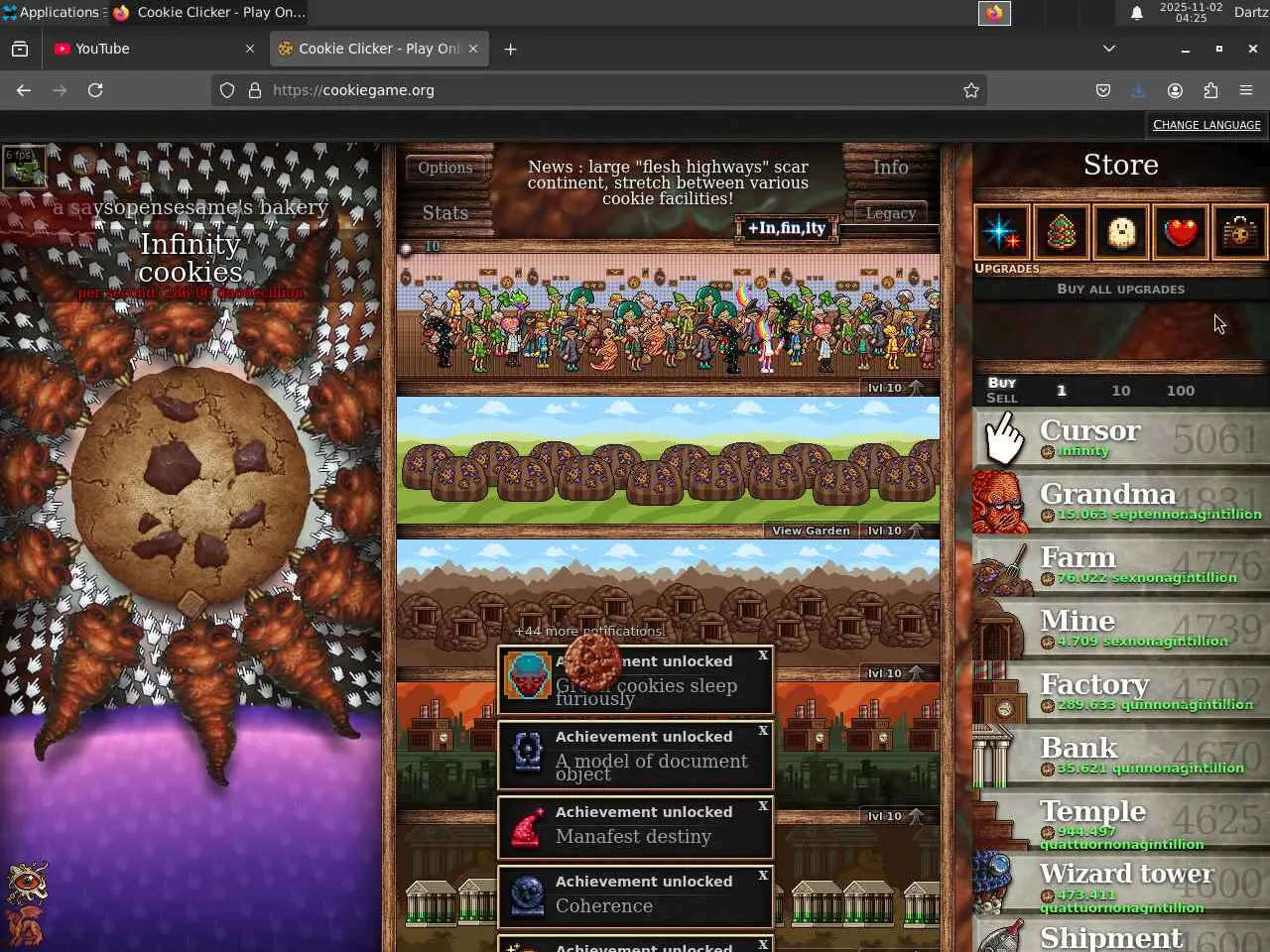1270x952 pixels.
Task: Buy a Cursor building
Action: pyautogui.click(x=1121, y=436)
